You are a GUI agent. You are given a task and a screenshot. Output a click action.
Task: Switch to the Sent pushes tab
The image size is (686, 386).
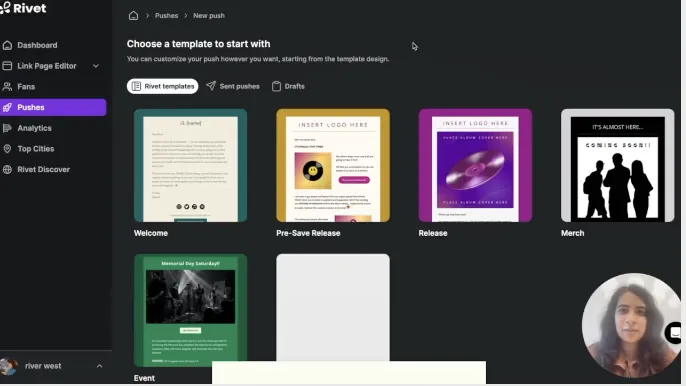[x=233, y=86]
